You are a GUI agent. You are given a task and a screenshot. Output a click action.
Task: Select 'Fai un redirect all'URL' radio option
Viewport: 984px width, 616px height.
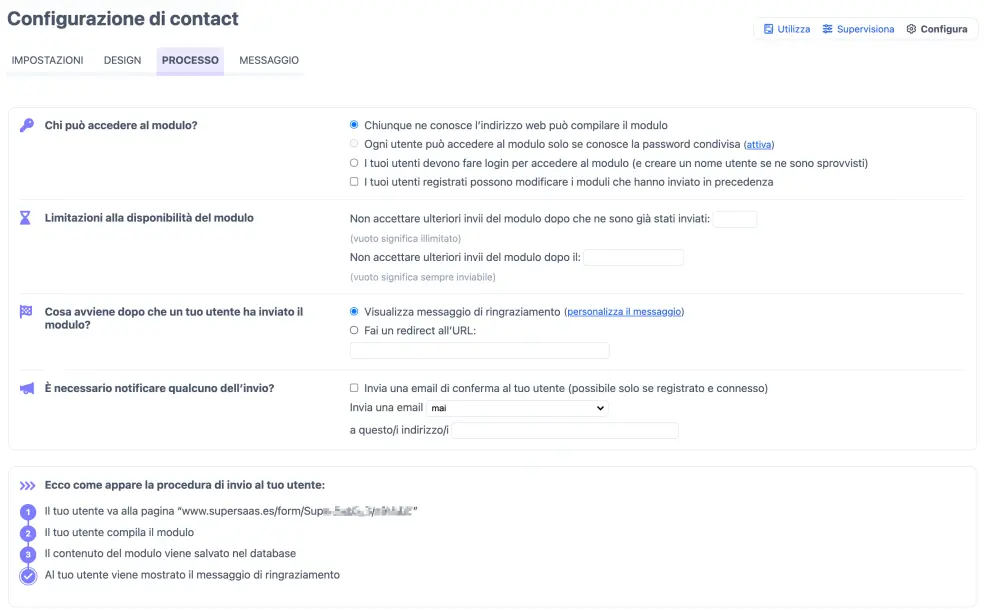click(354, 331)
